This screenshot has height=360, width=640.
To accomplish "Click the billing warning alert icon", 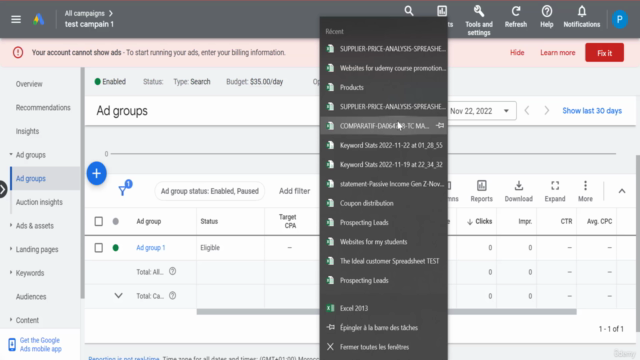I will coord(18,52).
